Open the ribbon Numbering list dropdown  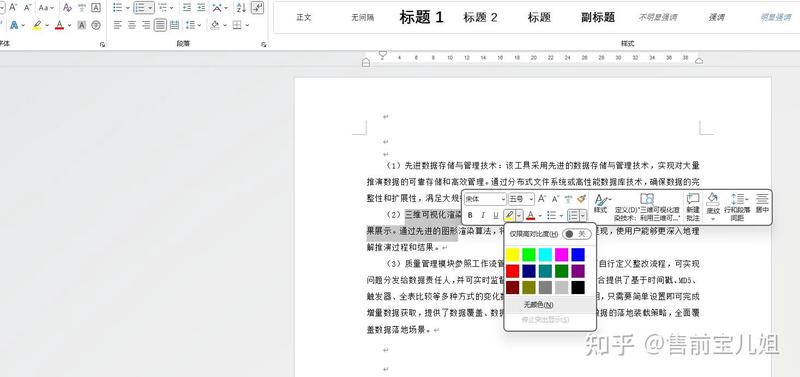[149, 8]
